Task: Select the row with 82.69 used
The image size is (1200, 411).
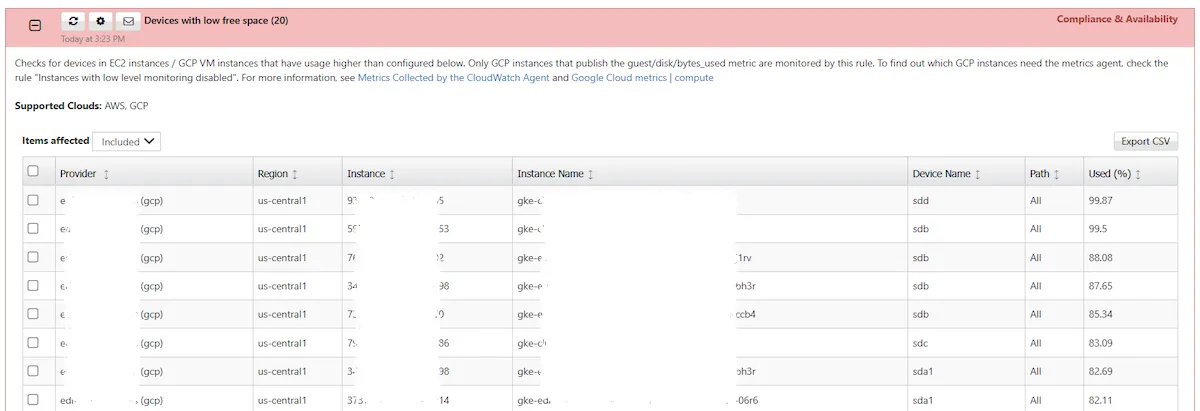Action: coord(33,371)
